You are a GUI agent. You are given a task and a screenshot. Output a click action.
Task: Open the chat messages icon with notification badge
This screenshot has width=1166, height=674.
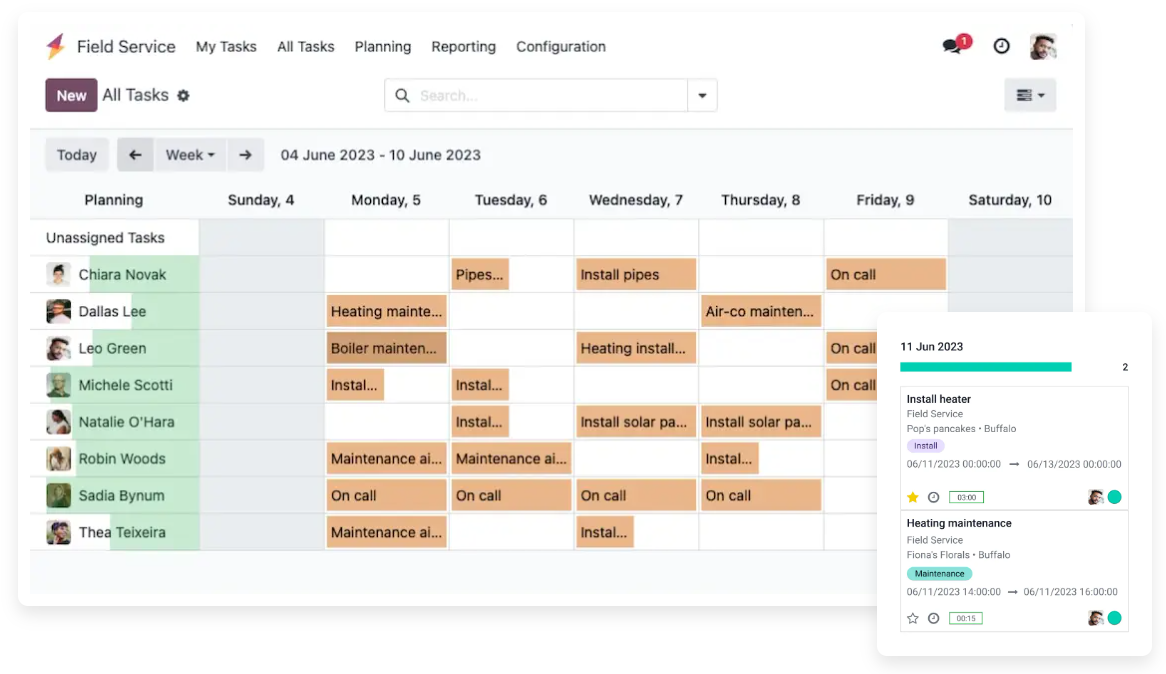953,46
